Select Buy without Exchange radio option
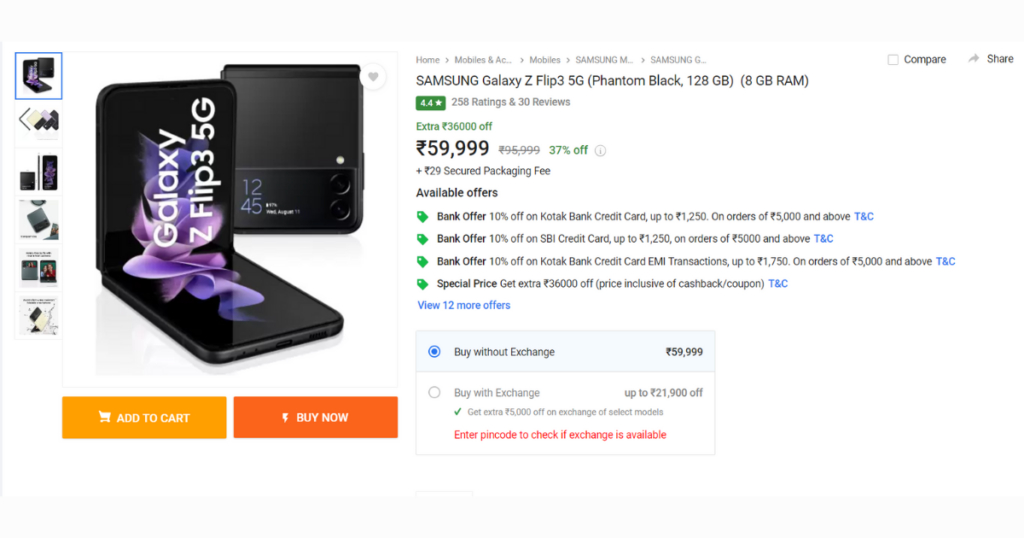The image size is (1024, 538). pyautogui.click(x=434, y=351)
